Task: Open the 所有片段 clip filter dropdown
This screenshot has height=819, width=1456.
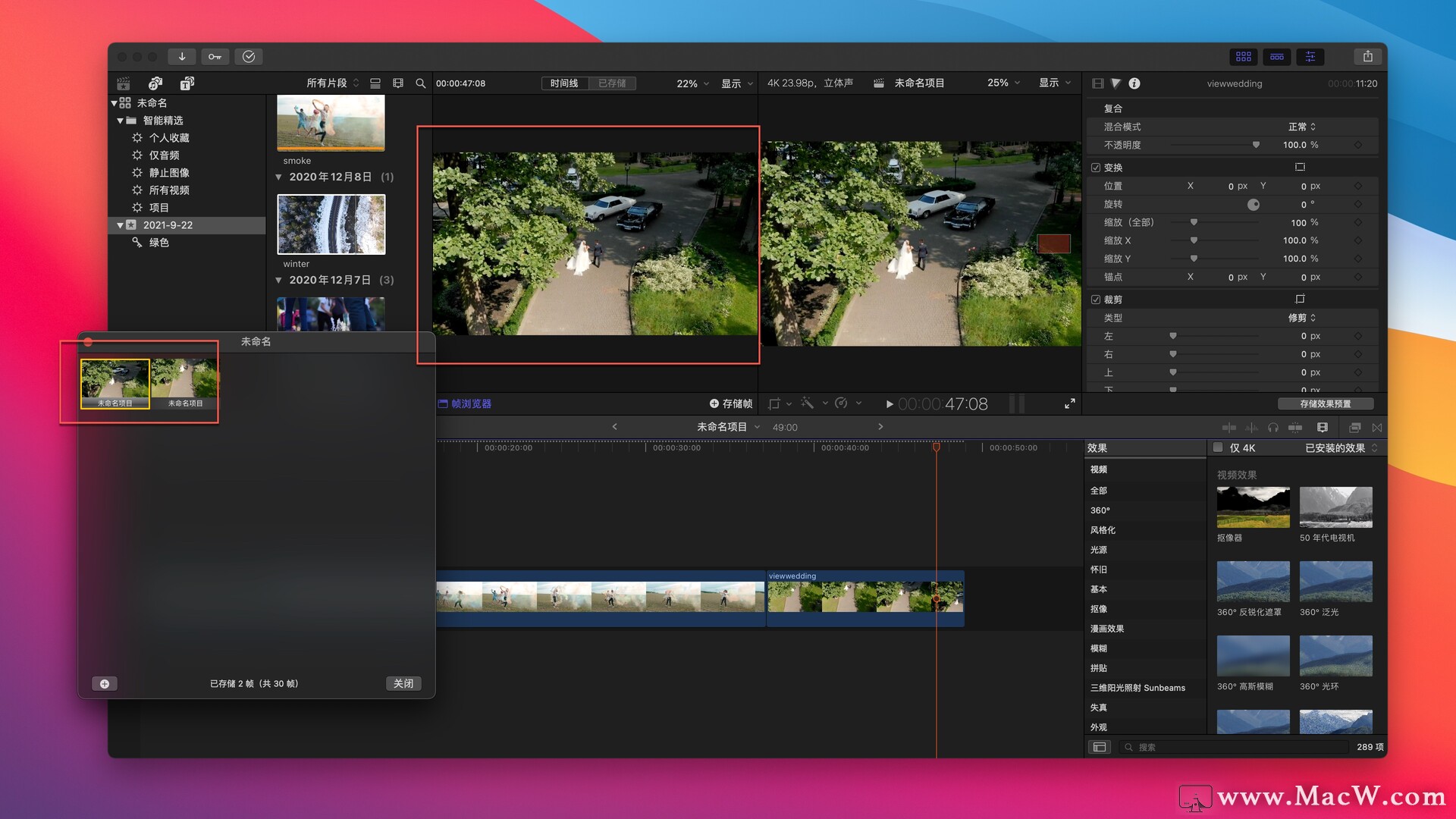Action: pos(332,83)
